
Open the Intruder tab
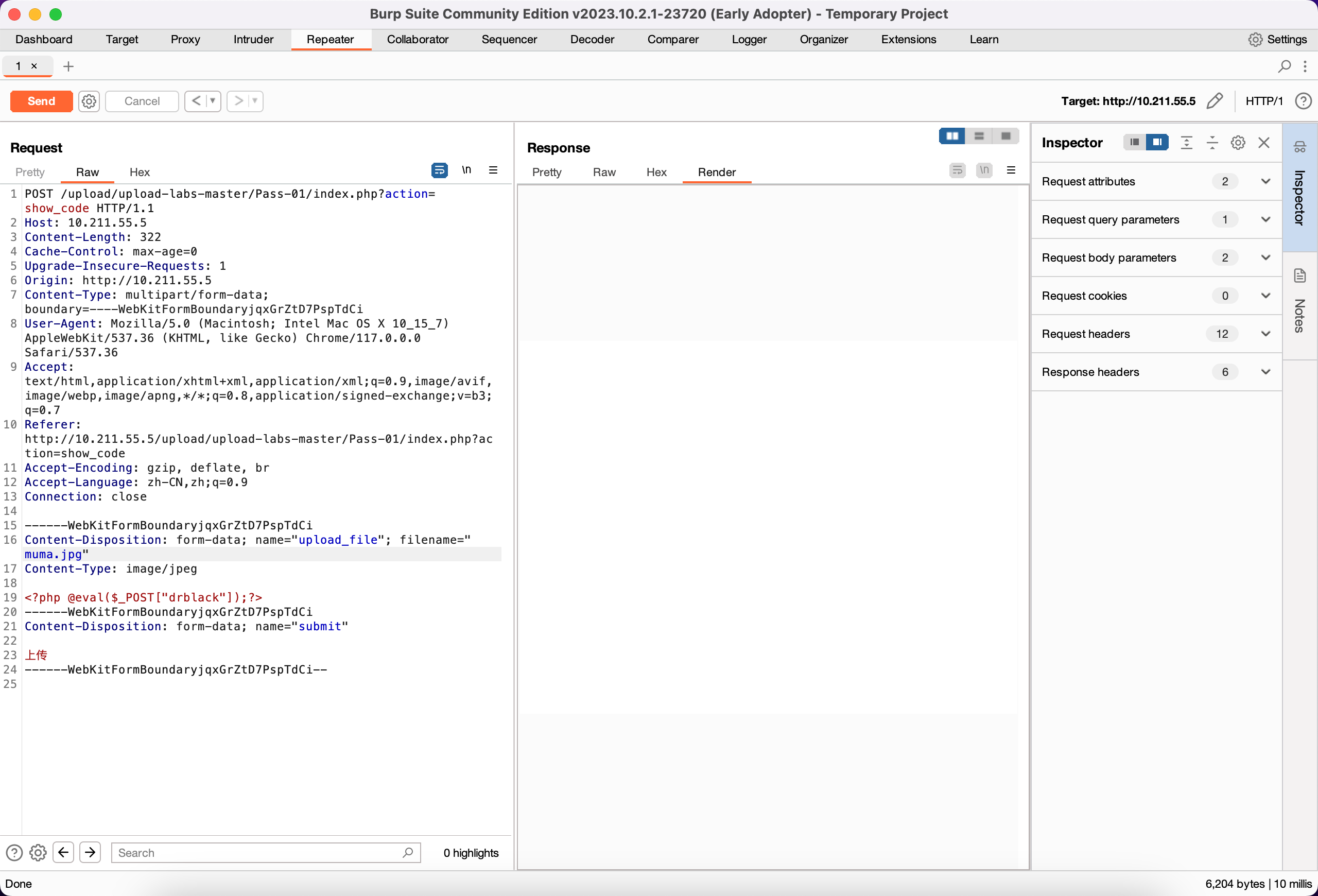click(253, 39)
